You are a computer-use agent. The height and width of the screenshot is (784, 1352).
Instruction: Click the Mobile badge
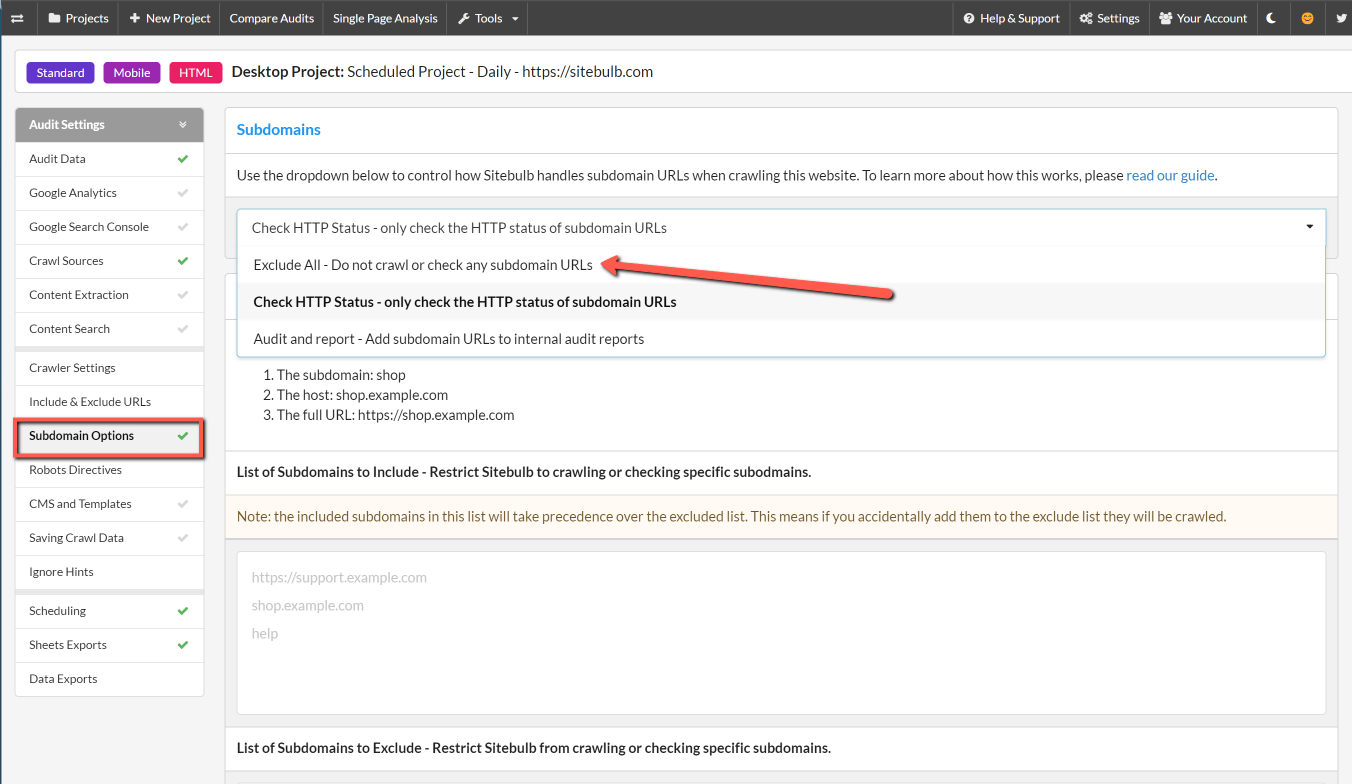pyautogui.click(x=132, y=73)
